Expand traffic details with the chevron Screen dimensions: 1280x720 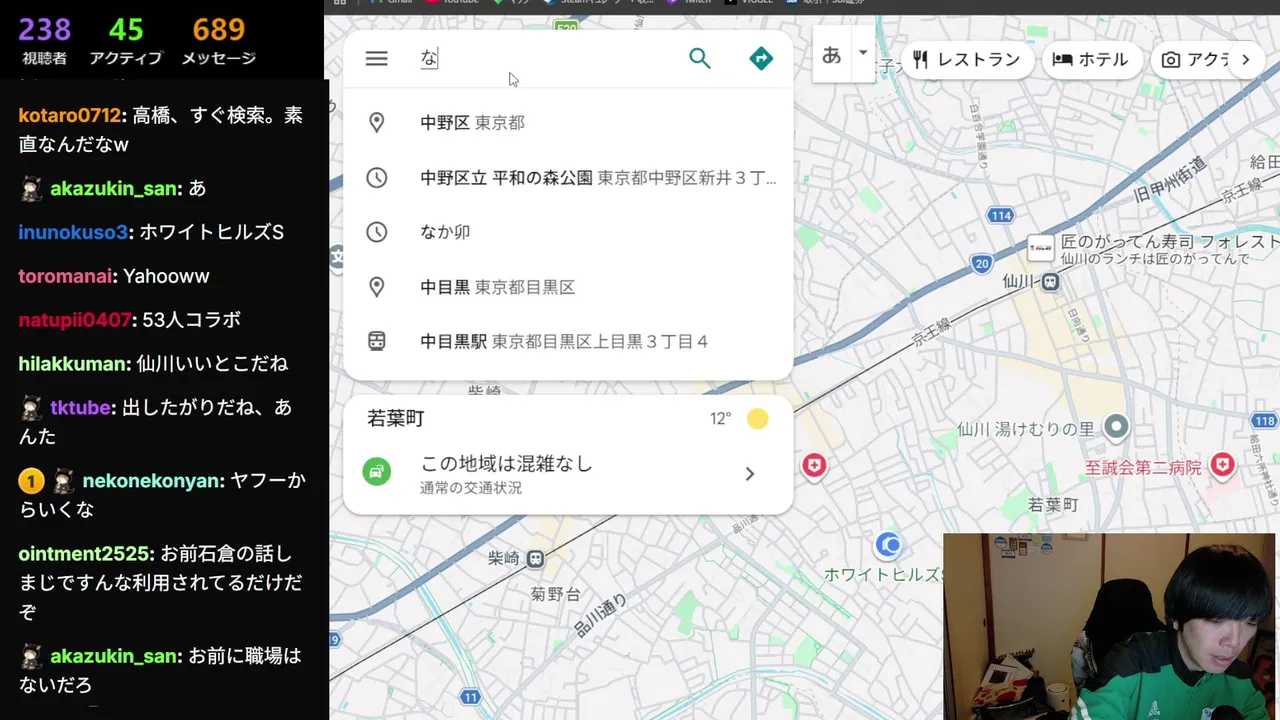click(750, 474)
